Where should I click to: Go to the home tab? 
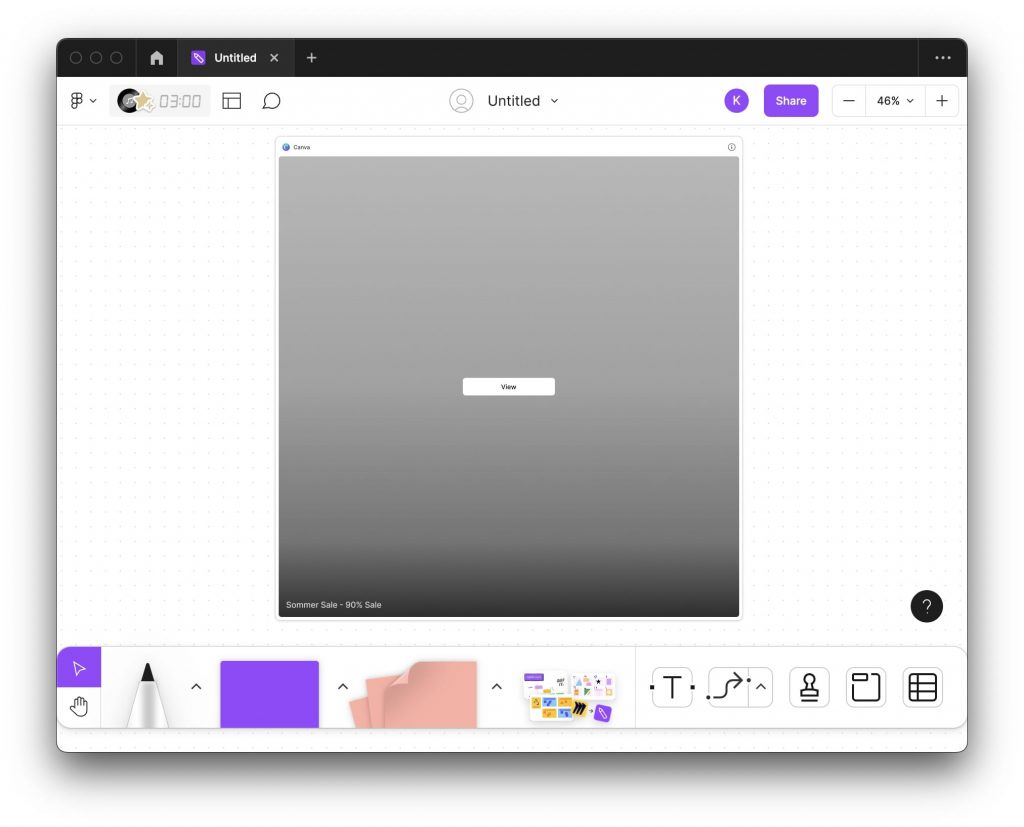tap(156, 57)
